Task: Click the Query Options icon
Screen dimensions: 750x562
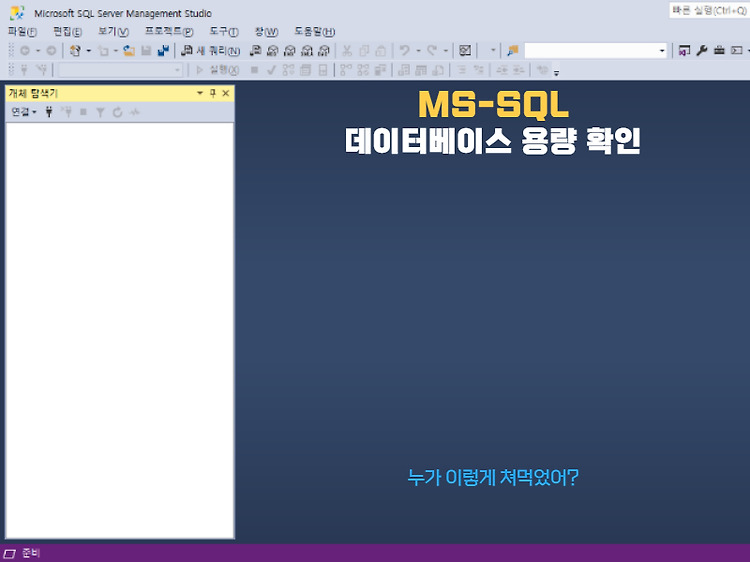Action: (x=306, y=70)
